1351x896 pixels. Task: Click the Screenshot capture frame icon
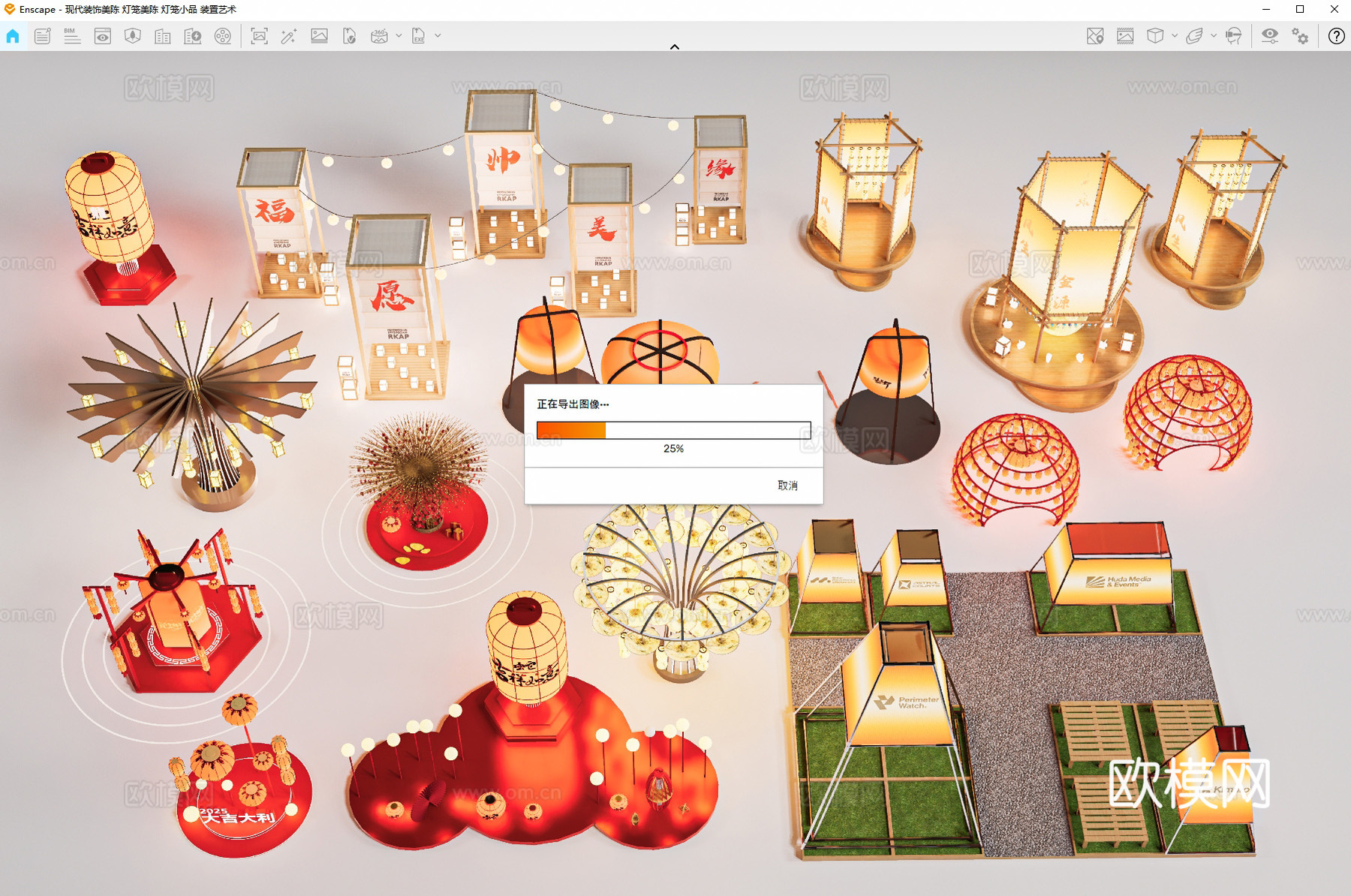click(259, 36)
